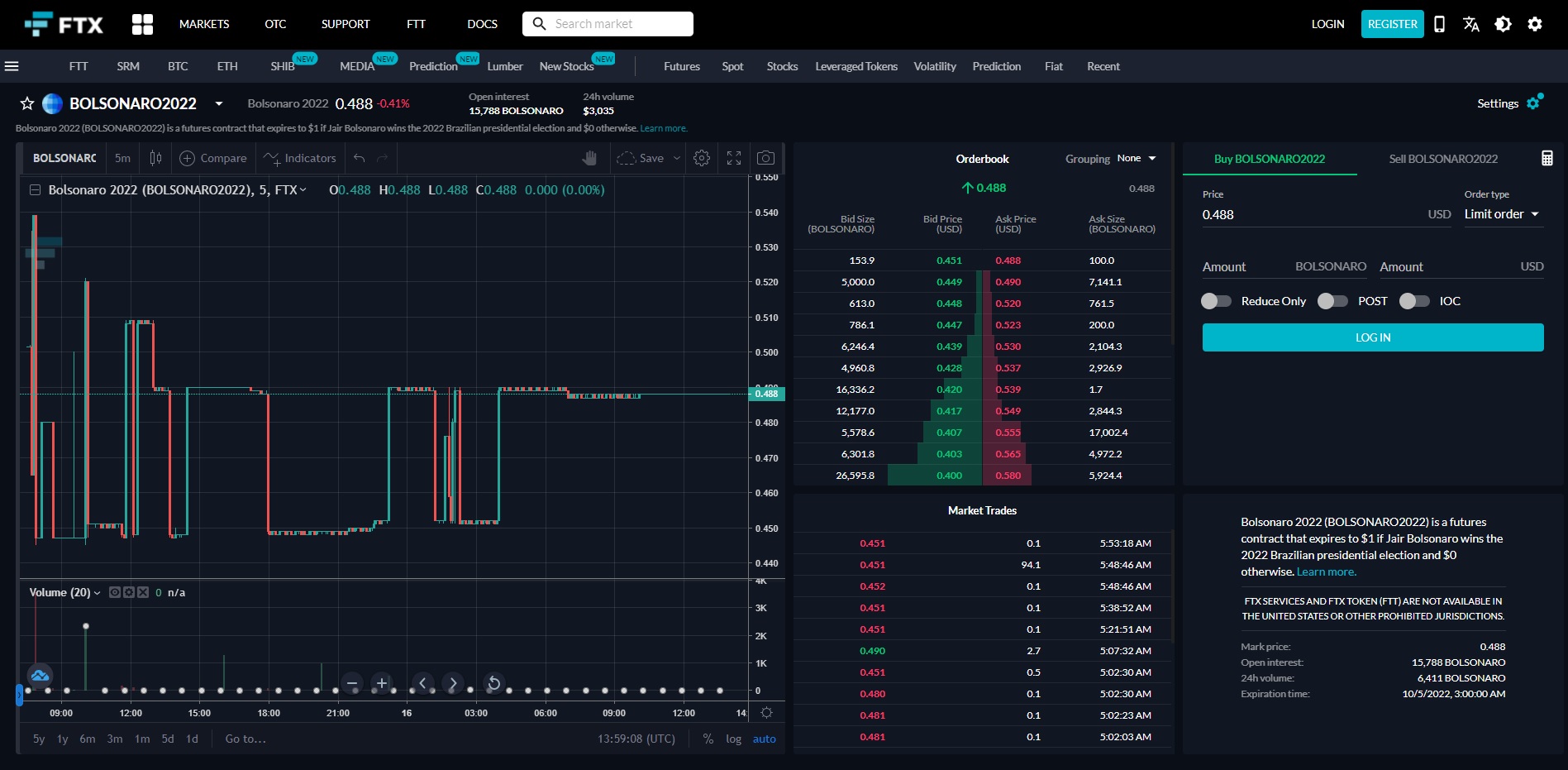The height and width of the screenshot is (770, 1568).
Task: Open the Indicators menu on chart
Action: pyautogui.click(x=300, y=158)
